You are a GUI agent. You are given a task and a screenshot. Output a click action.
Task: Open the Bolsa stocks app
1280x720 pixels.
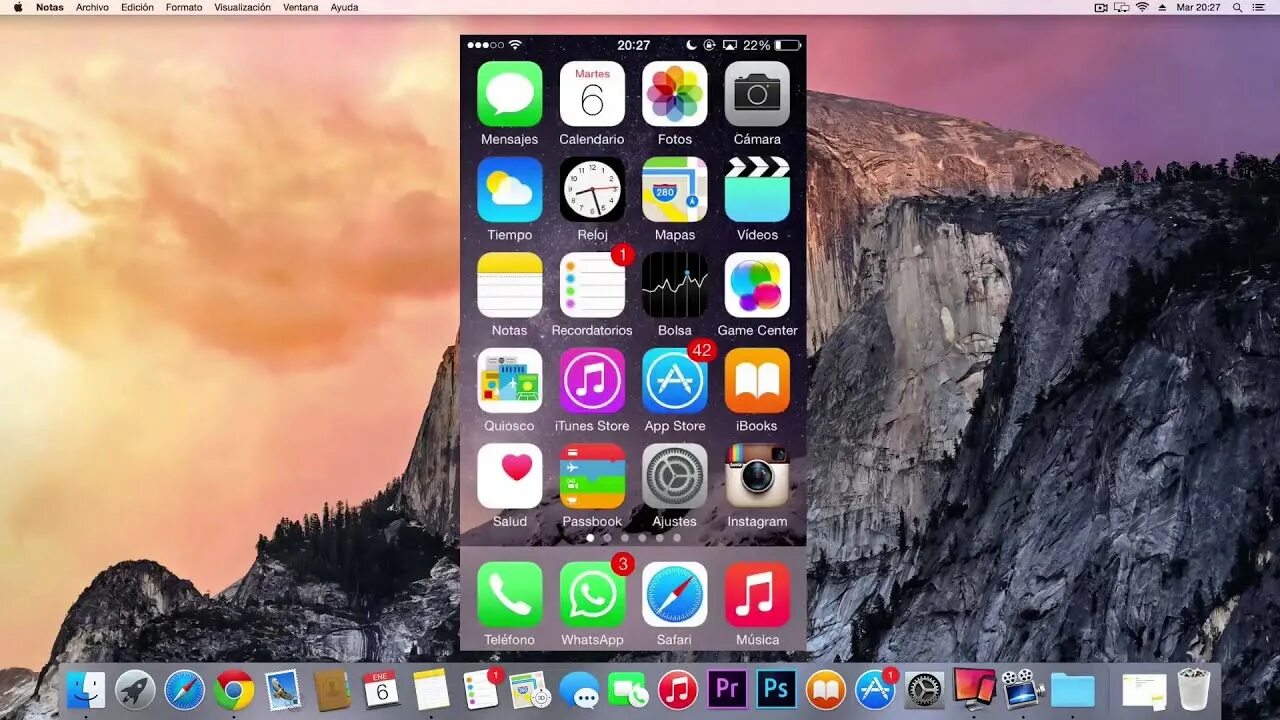coord(675,285)
